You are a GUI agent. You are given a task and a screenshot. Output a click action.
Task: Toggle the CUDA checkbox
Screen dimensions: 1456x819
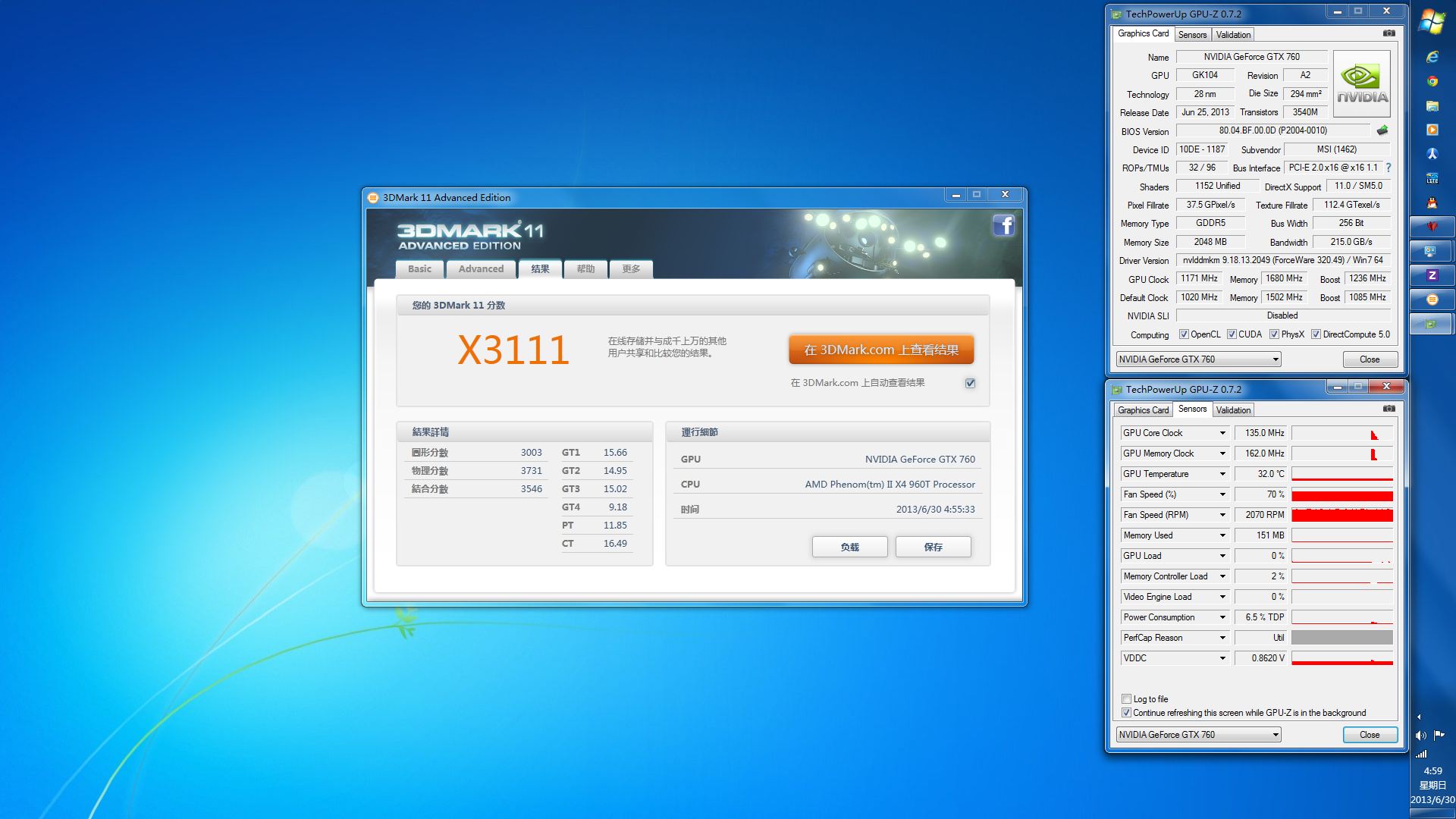pos(1232,334)
